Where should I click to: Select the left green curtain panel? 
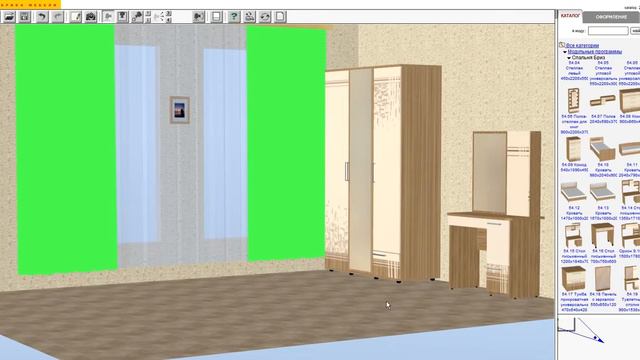(x=66, y=149)
